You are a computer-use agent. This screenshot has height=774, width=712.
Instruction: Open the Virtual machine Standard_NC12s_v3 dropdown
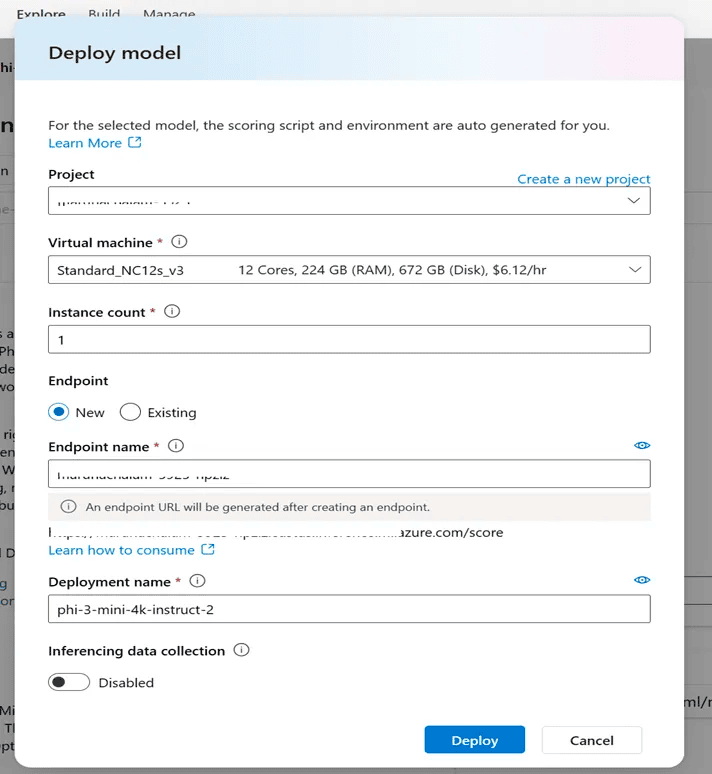point(349,270)
